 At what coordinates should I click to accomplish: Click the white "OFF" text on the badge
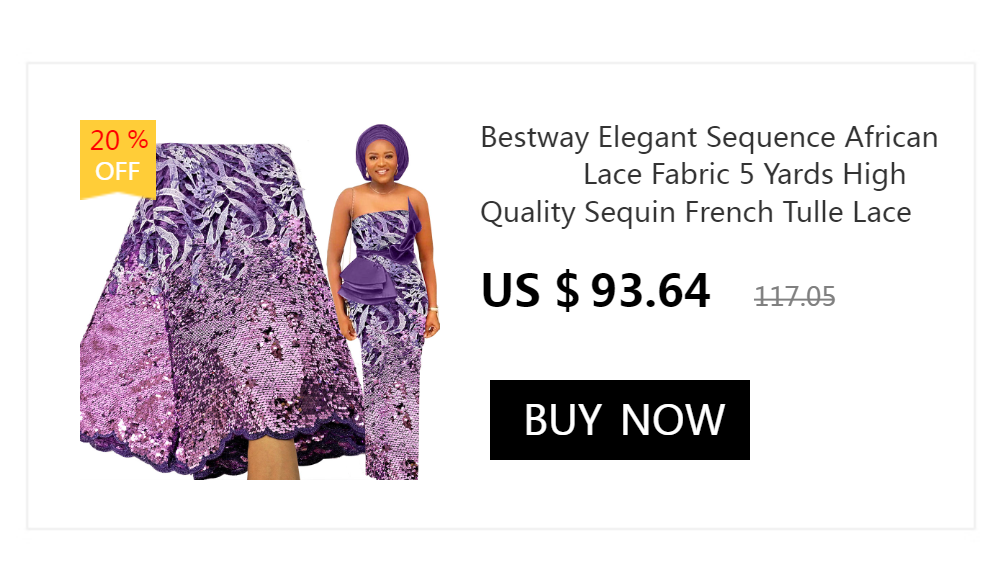[117, 171]
